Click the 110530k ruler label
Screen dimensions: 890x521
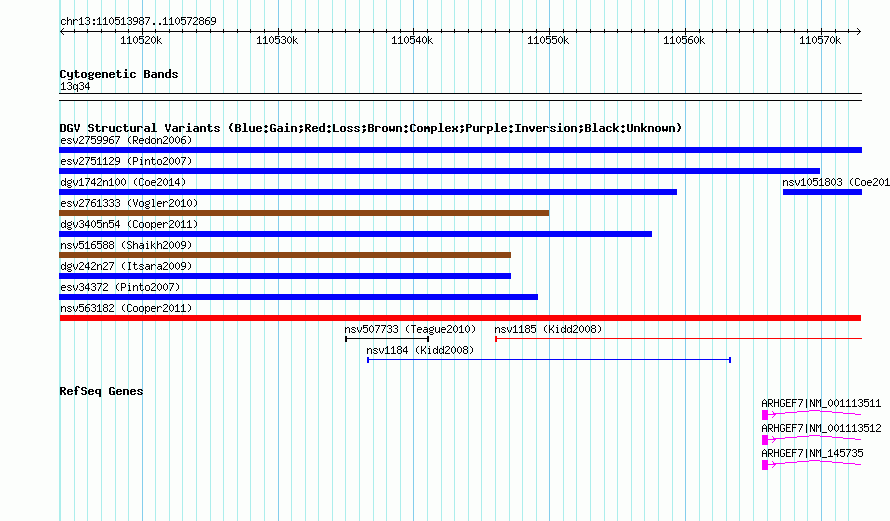click(x=277, y=40)
